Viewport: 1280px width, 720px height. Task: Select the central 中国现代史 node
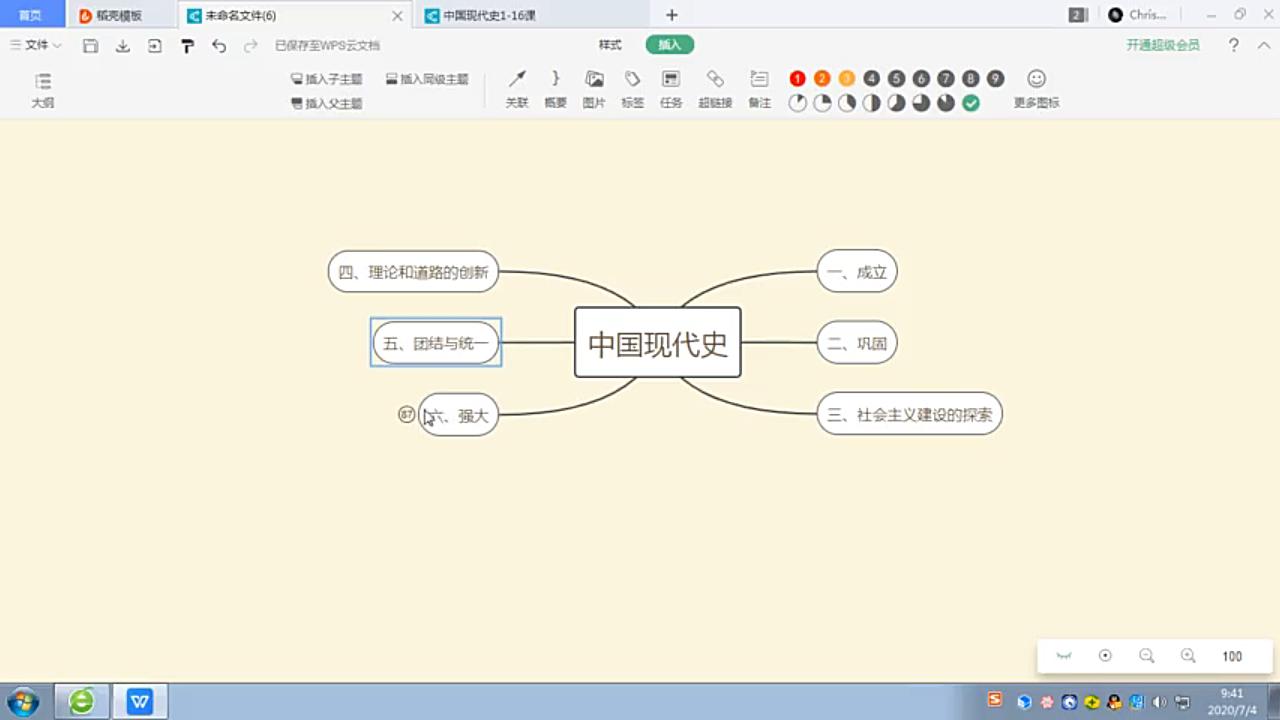pos(658,342)
